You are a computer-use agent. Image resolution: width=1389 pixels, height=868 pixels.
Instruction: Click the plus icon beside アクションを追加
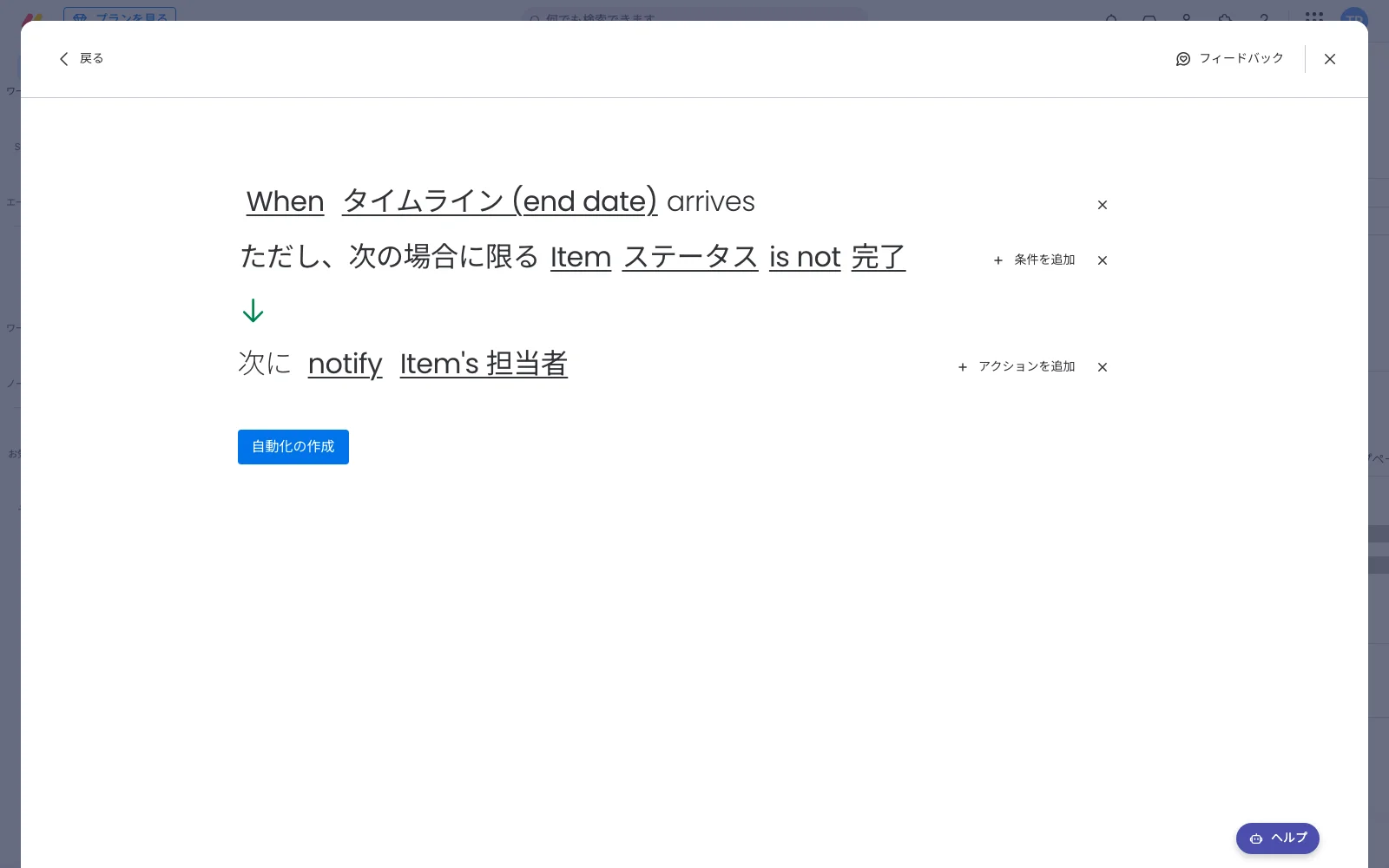click(963, 367)
